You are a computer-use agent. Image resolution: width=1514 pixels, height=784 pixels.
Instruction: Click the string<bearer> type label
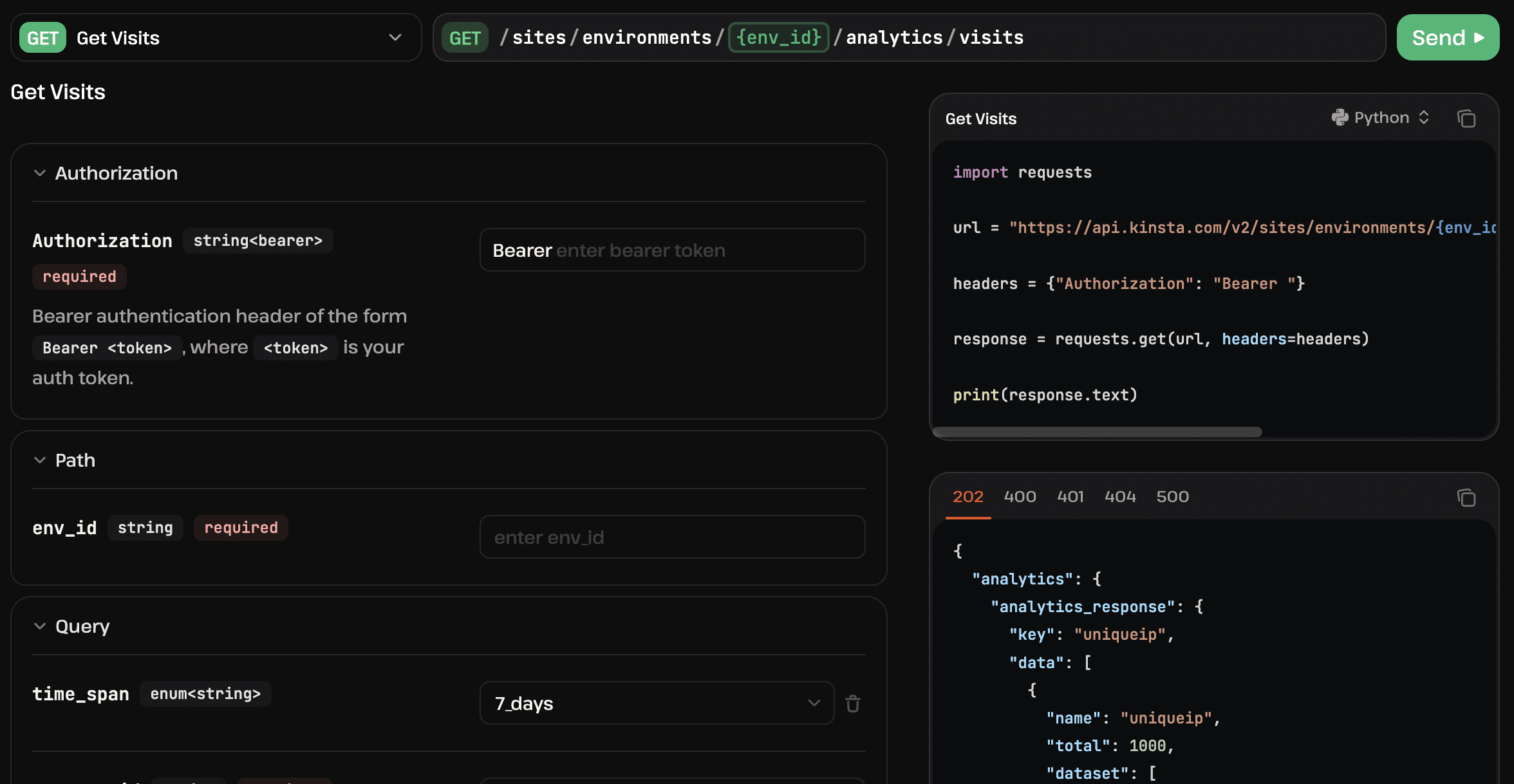(x=258, y=241)
